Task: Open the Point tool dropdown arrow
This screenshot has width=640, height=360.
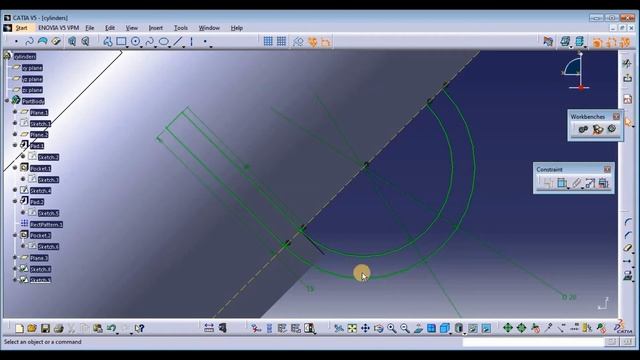Action: tap(211, 47)
